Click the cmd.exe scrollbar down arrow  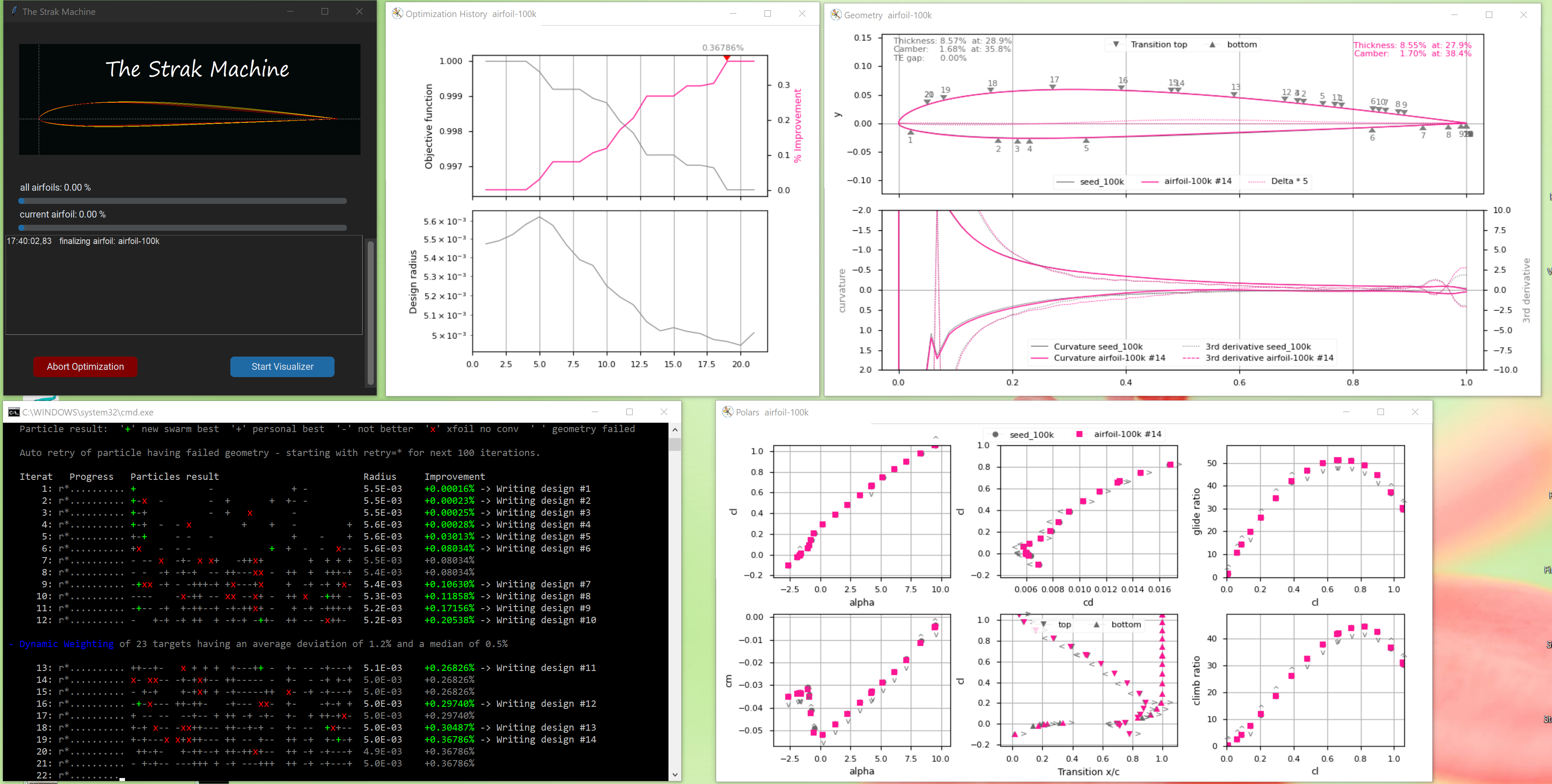tap(675, 775)
